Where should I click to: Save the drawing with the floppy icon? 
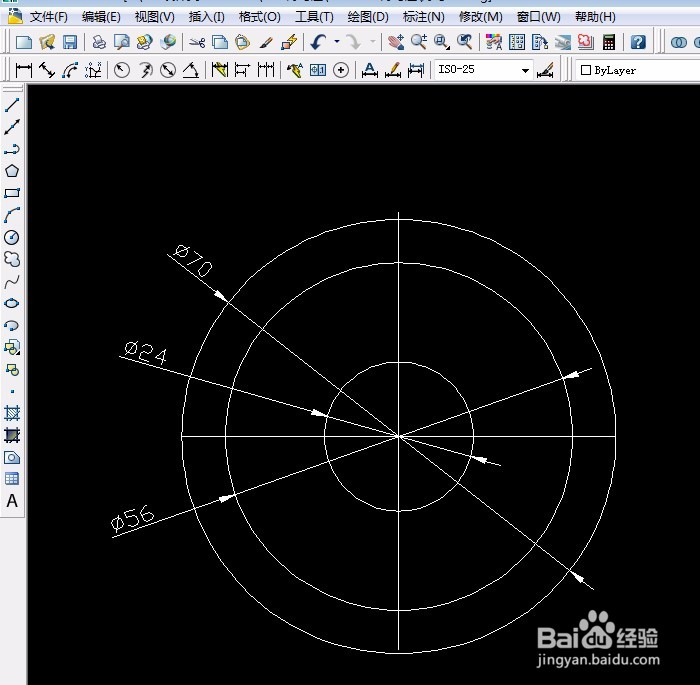[70, 42]
